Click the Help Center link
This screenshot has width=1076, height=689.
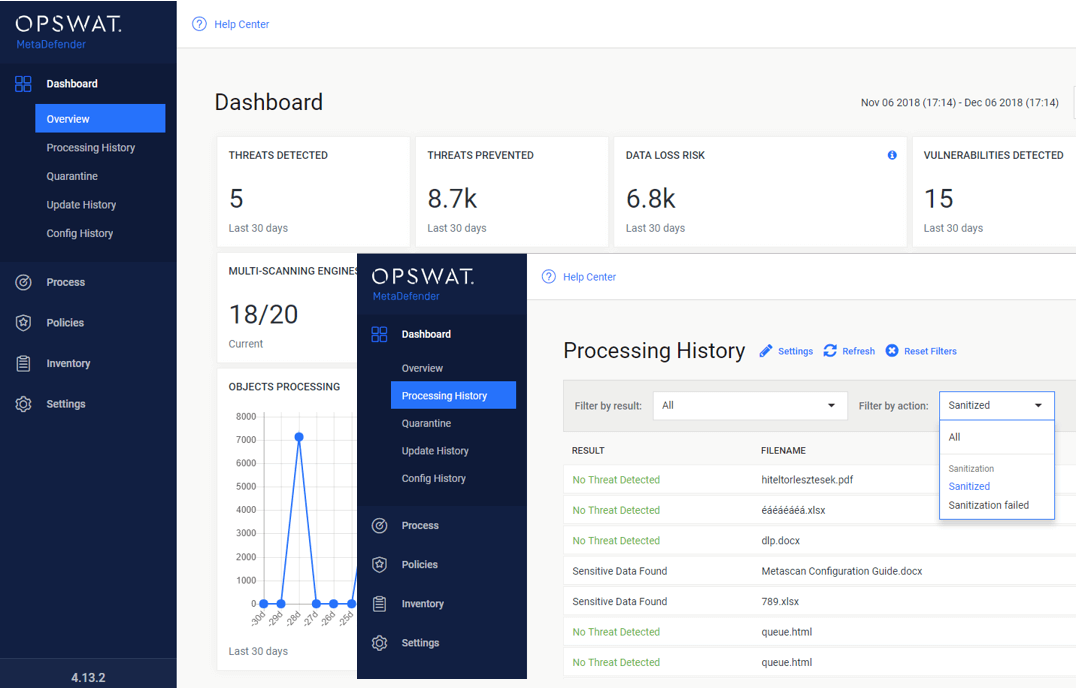click(x=588, y=277)
